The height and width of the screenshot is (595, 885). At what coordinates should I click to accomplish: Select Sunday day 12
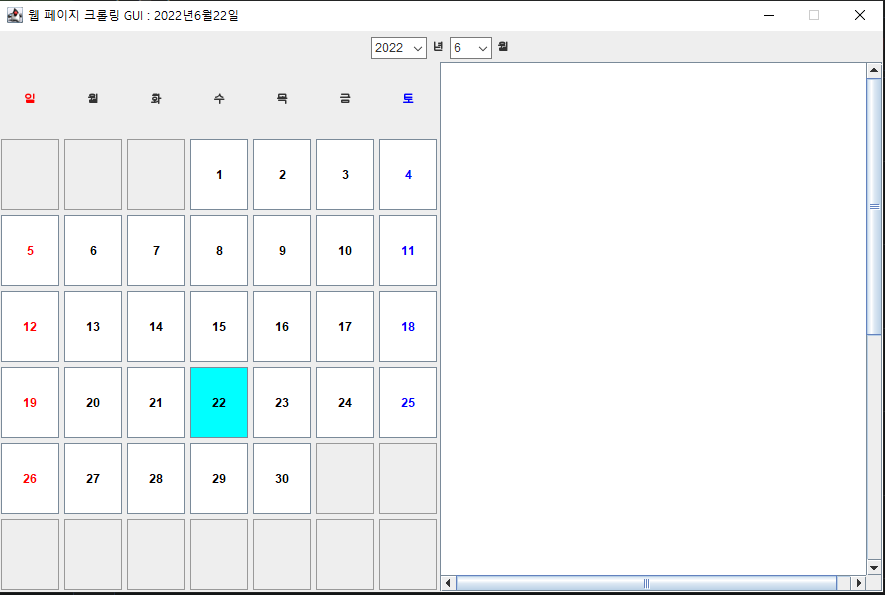(x=30, y=326)
